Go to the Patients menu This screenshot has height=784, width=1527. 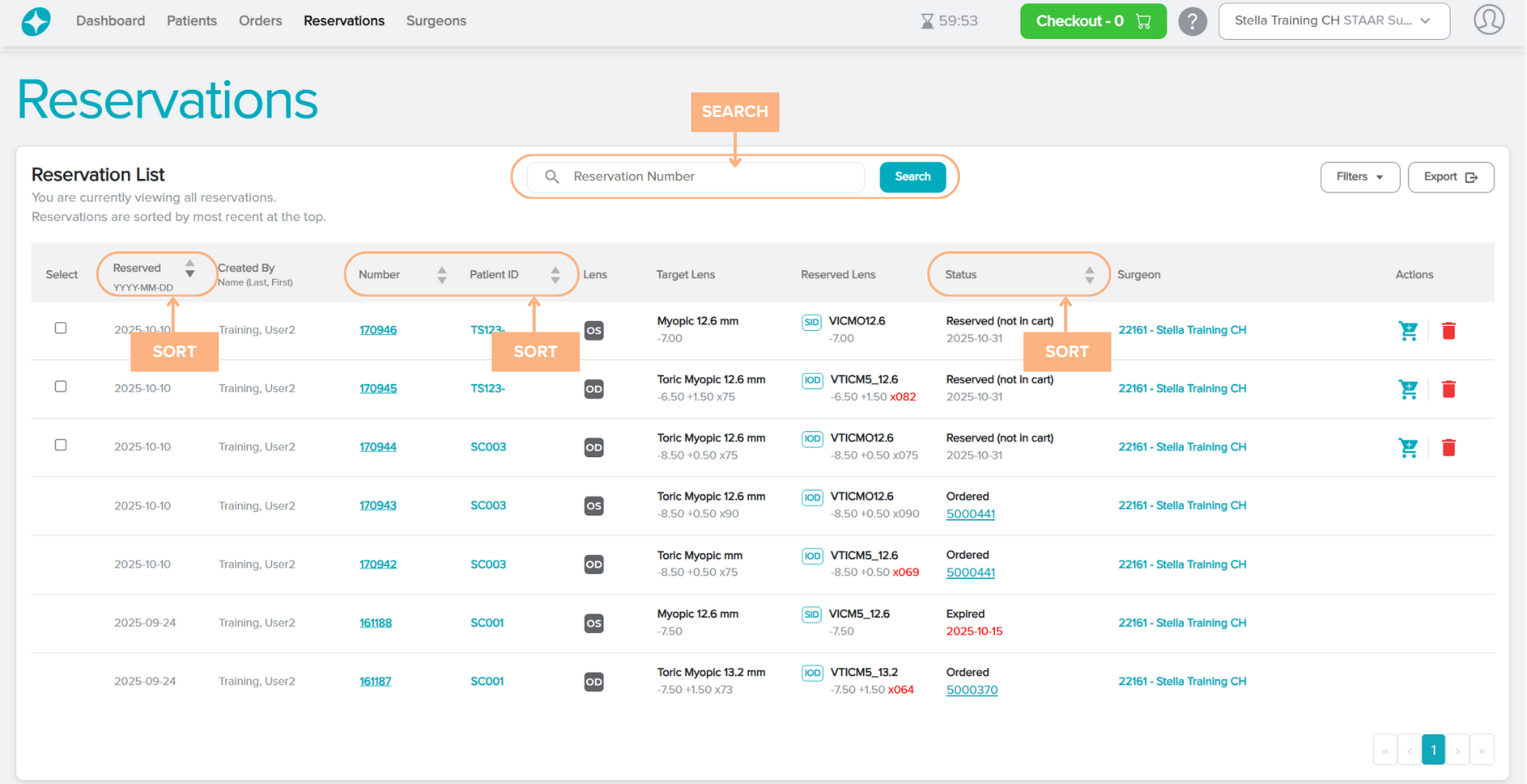click(192, 21)
